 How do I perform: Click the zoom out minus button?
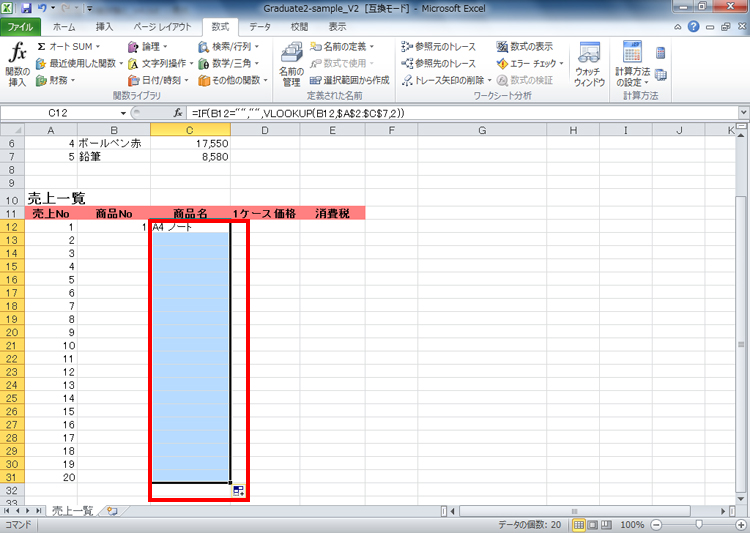657,525
